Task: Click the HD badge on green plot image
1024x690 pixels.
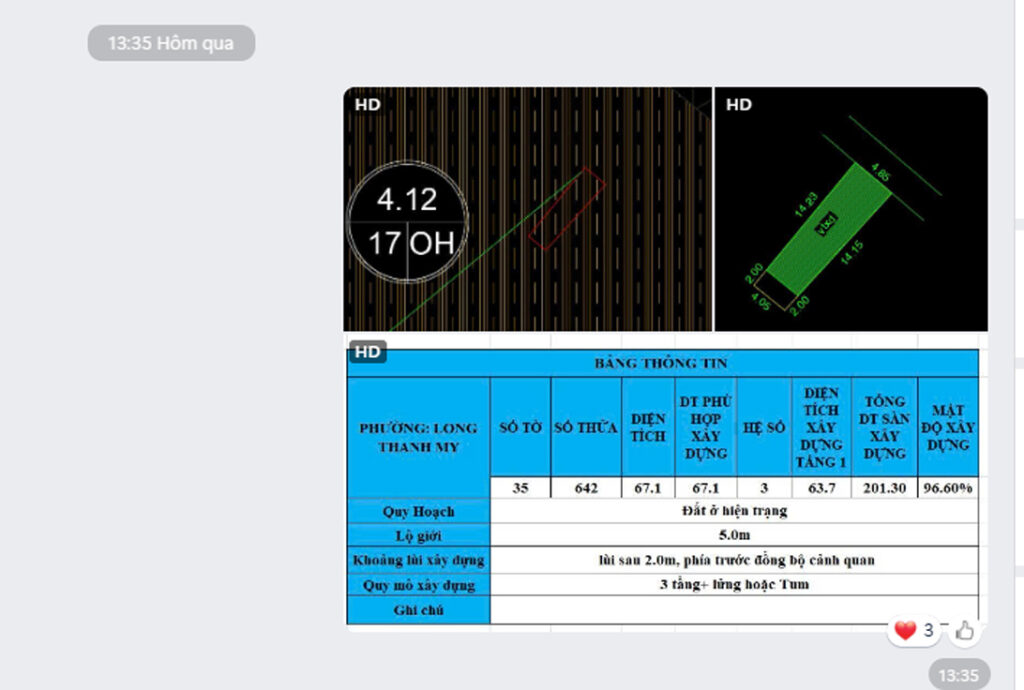Action: (x=738, y=104)
